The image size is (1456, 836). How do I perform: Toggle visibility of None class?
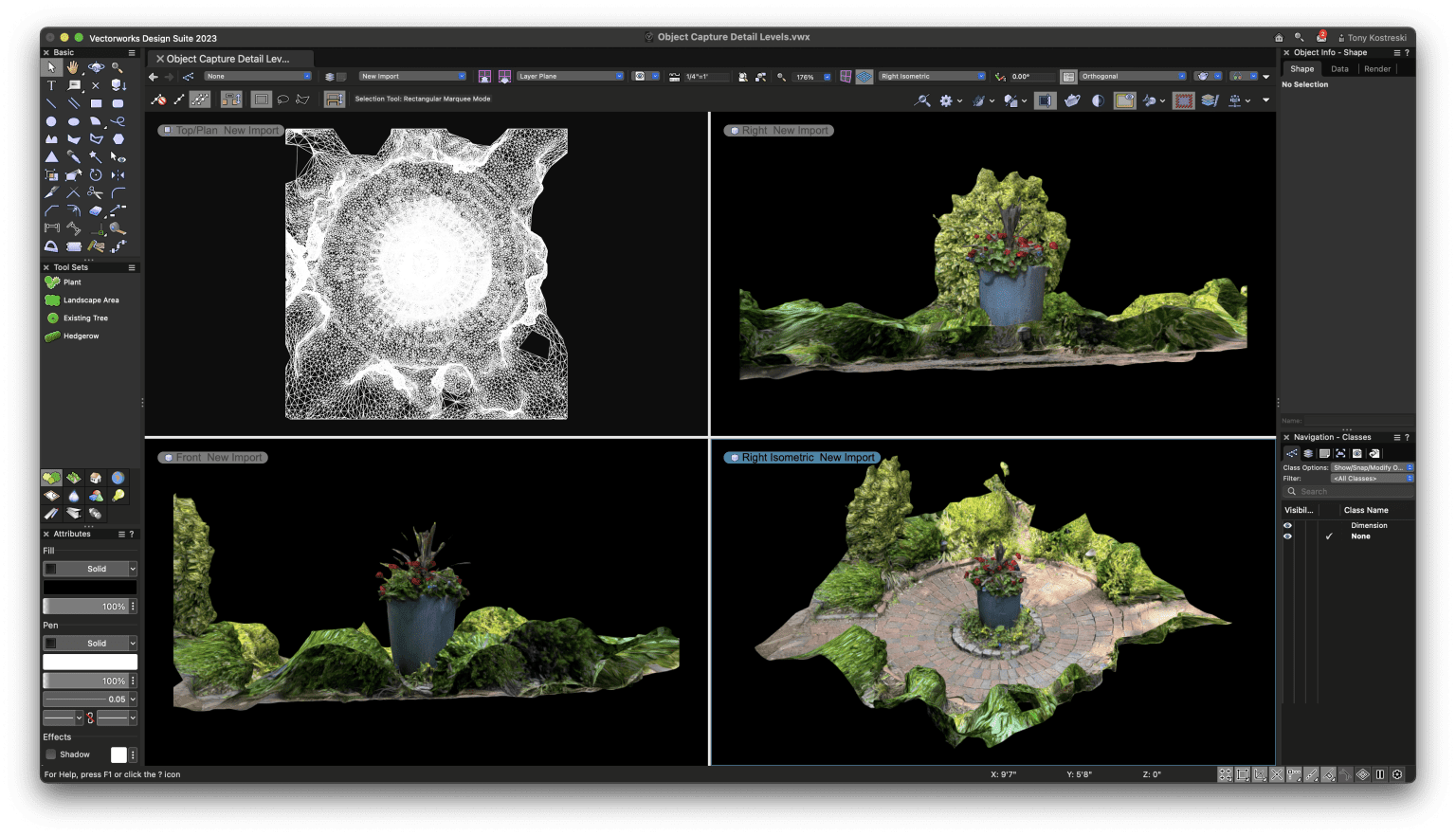[x=1287, y=536]
